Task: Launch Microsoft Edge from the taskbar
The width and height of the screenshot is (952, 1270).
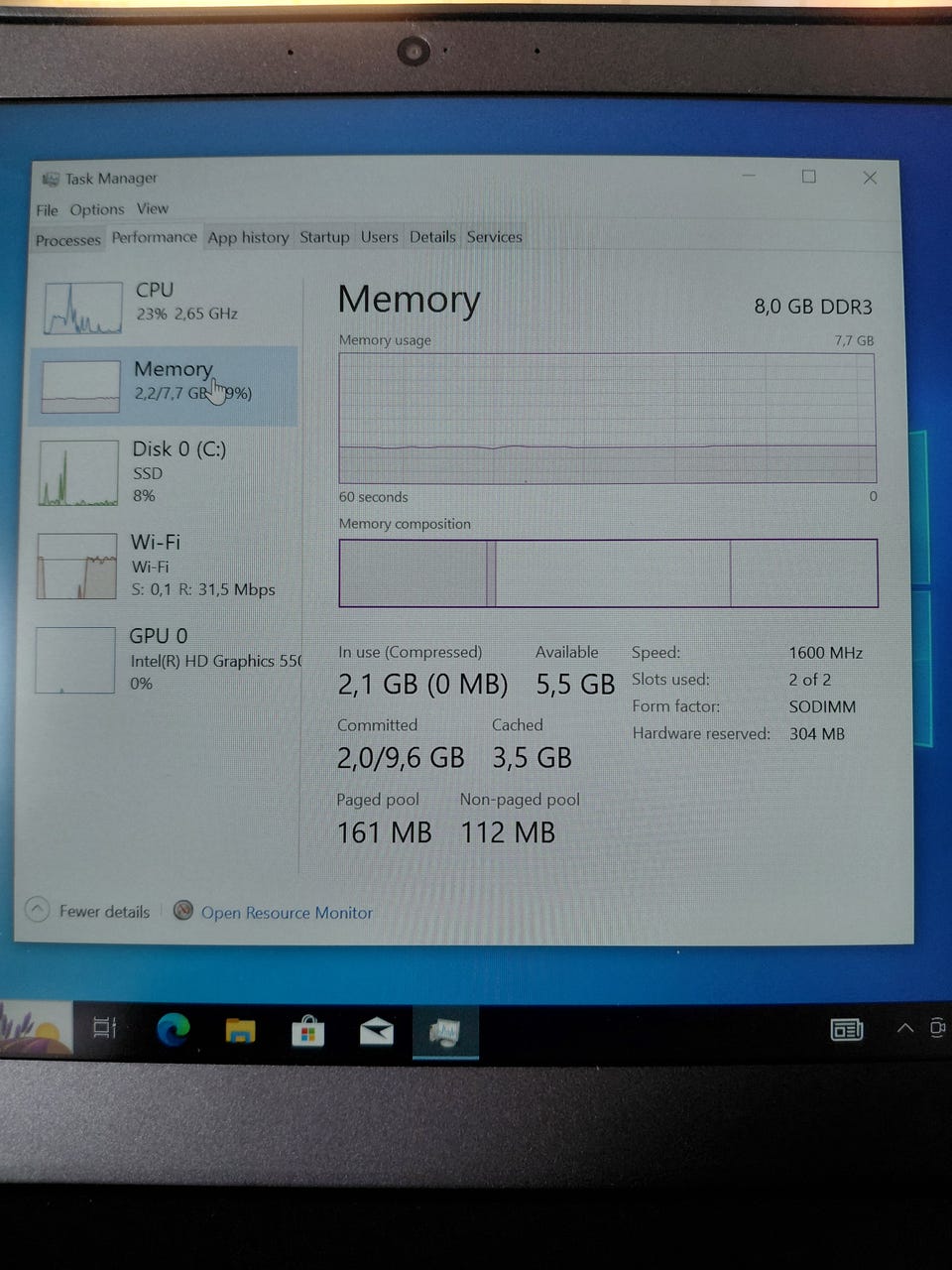Action: pos(174,1030)
